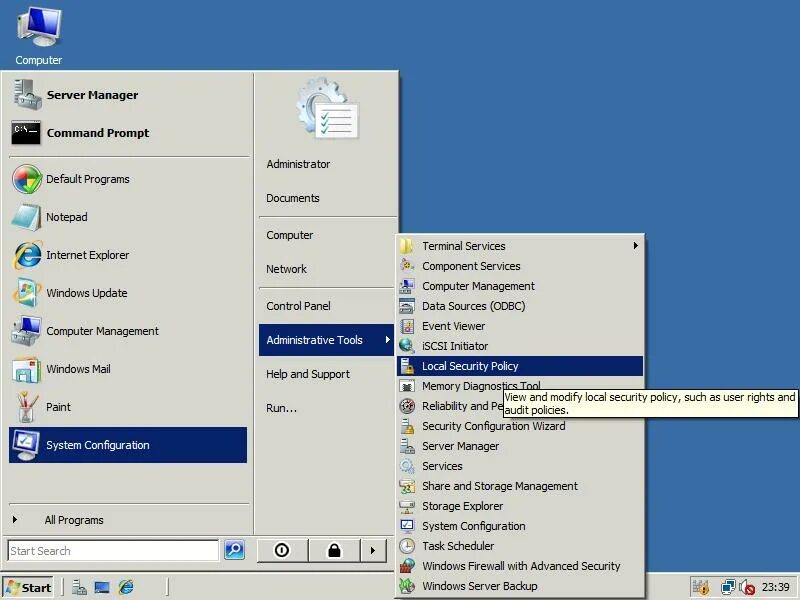
Task: Expand the Administrative Tools submenu arrow
Action: click(x=388, y=340)
